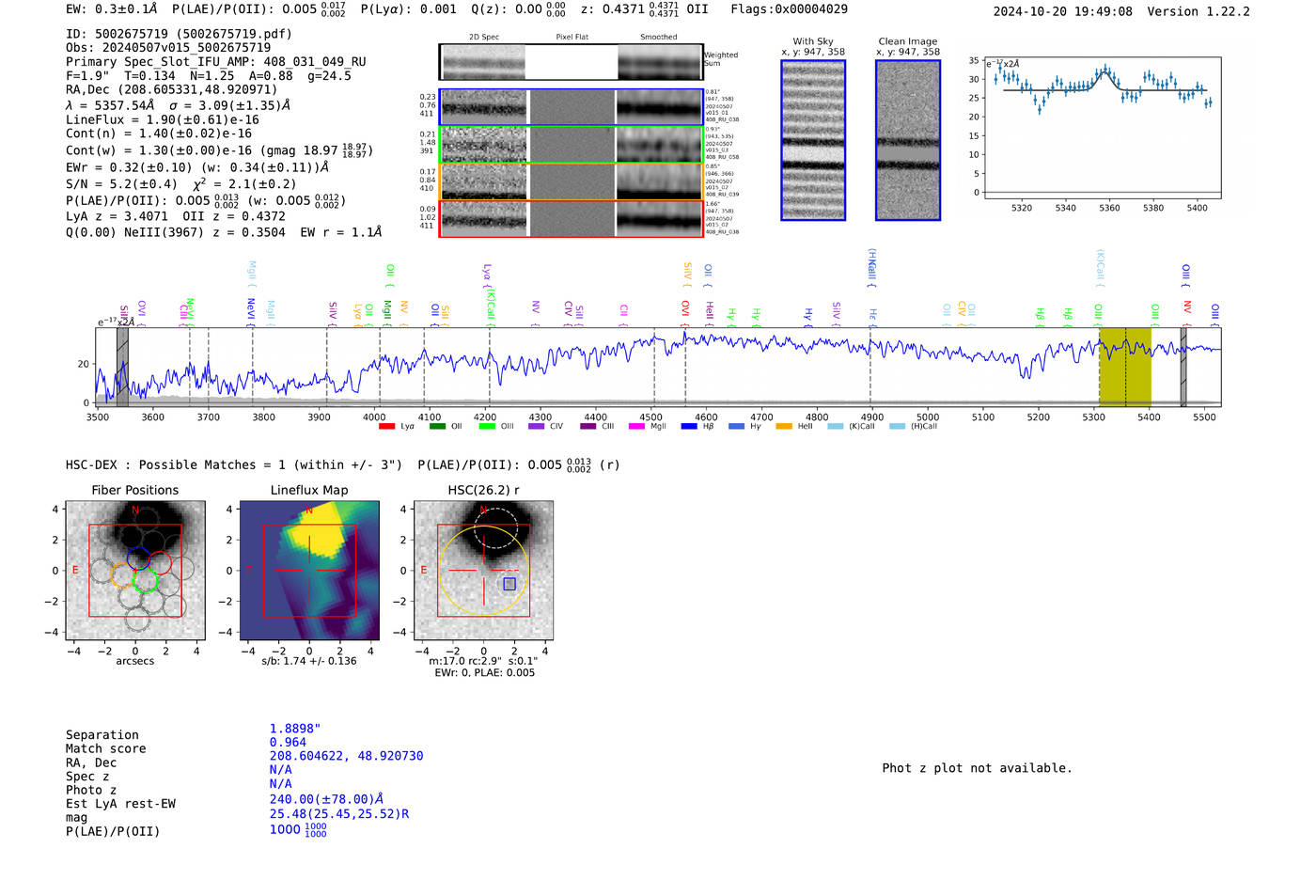Click the orange HeII legend swatch
Viewport: 1316px width, 896px height.
[x=784, y=427]
